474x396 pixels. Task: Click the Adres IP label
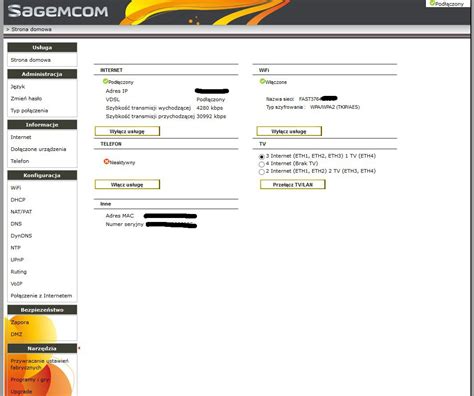pyautogui.click(x=117, y=91)
